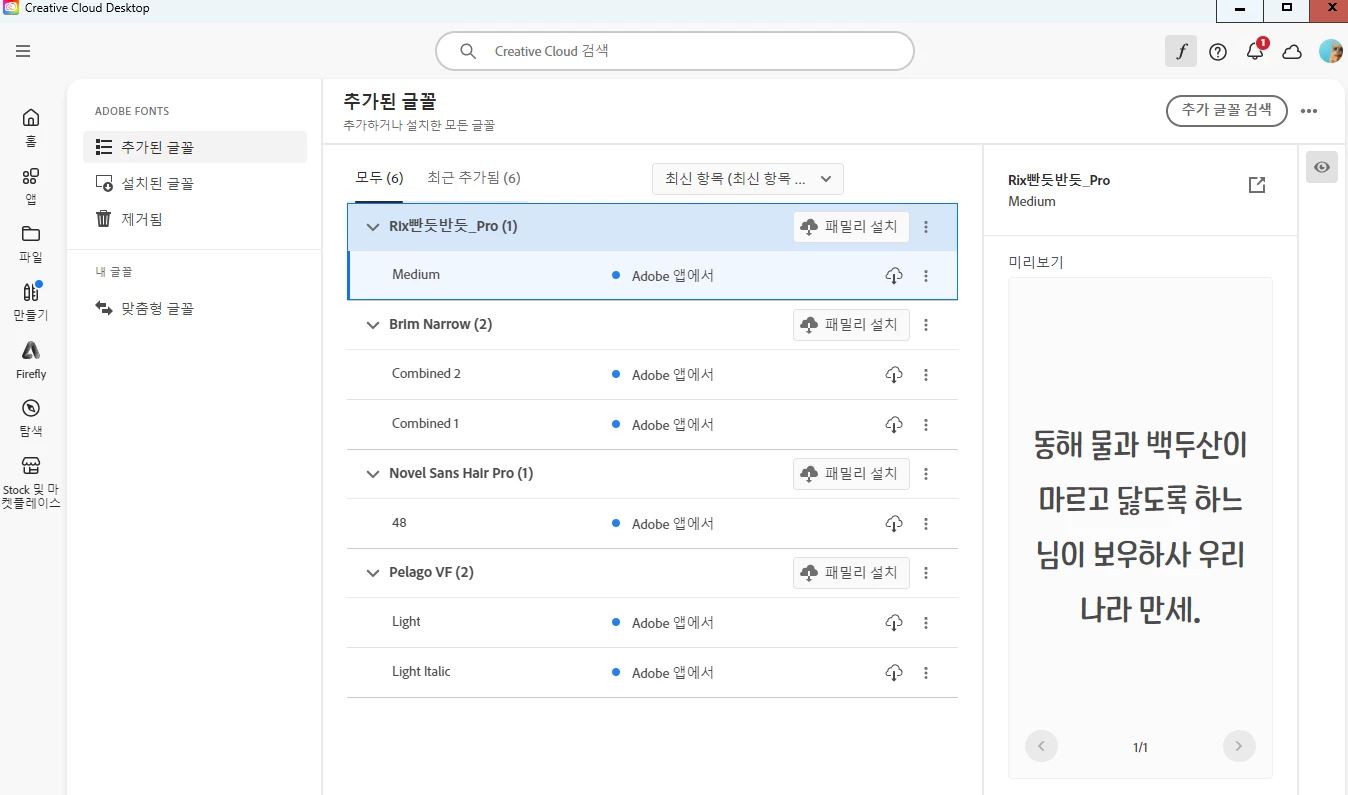Select the Combined 2 font name
The width and height of the screenshot is (1348, 795).
click(426, 374)
